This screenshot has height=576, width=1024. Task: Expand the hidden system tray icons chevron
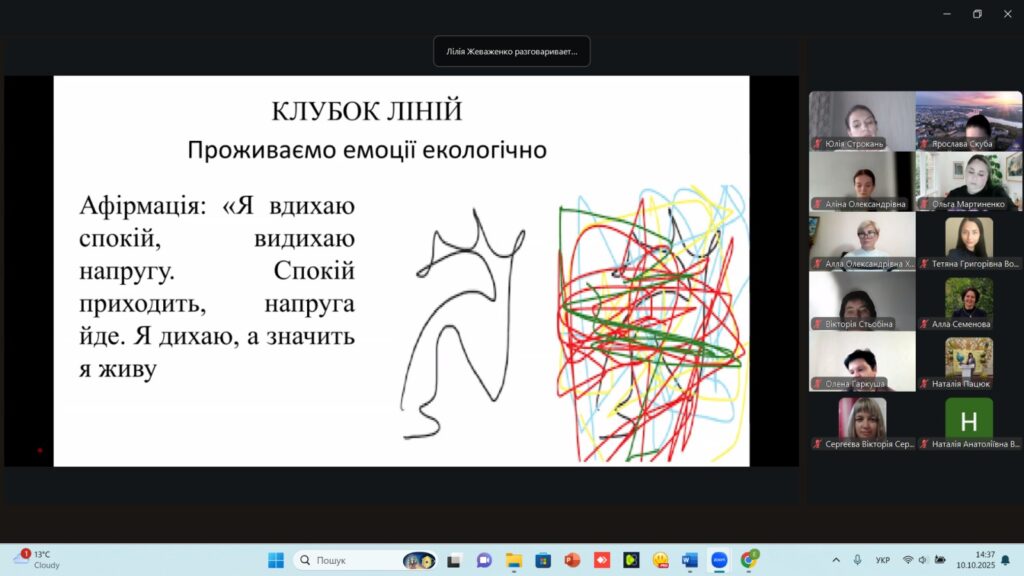pyautogui.click(x=836, y=560)
